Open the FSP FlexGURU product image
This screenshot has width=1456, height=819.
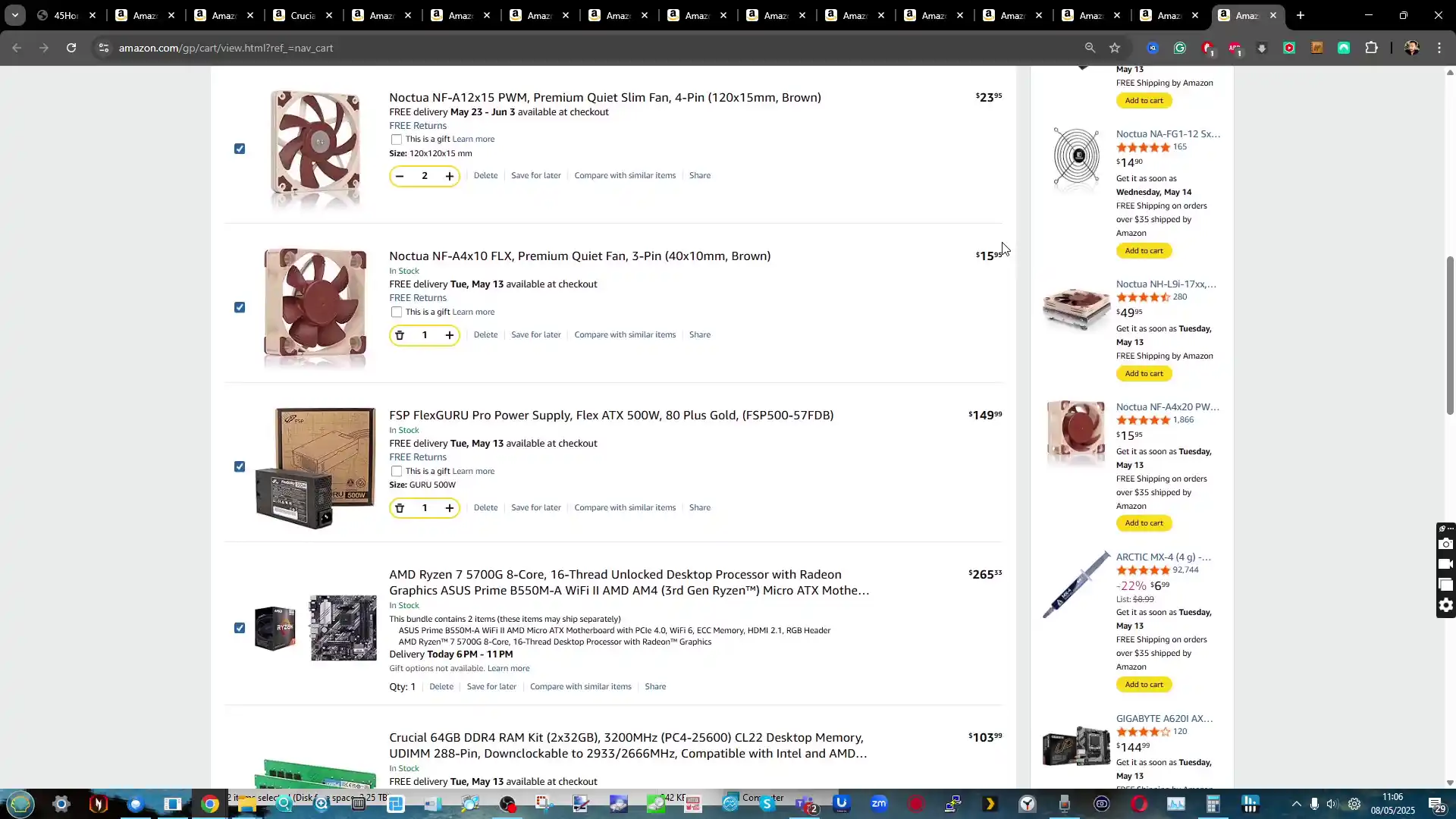click(x=315, y=467)
